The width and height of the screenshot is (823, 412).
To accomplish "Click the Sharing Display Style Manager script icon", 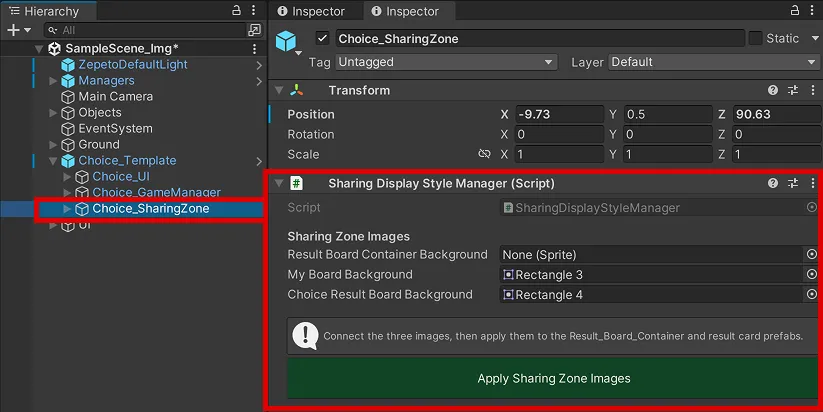I will pyautogui.click(x=297, y=183).
